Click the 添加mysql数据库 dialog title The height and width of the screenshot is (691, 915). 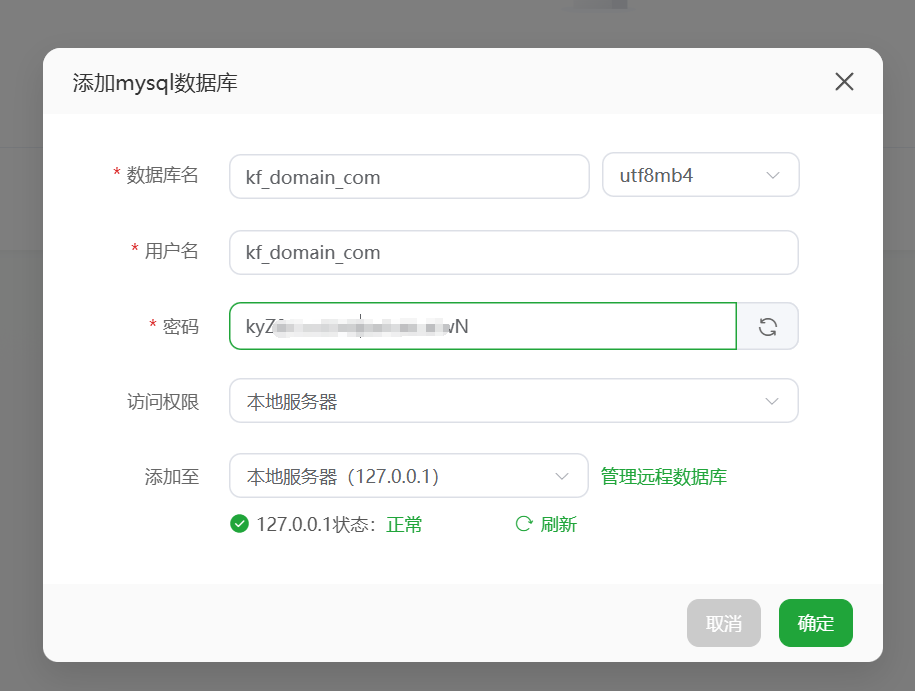[x=155, y=82]
